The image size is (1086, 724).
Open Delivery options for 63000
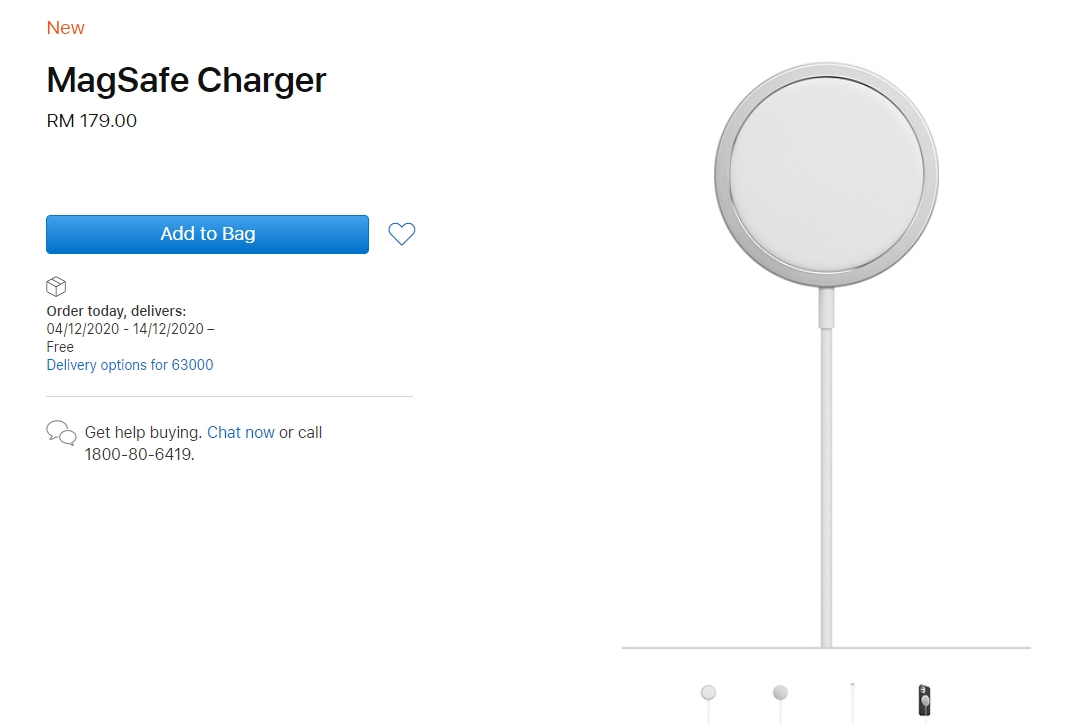point(130,365)
